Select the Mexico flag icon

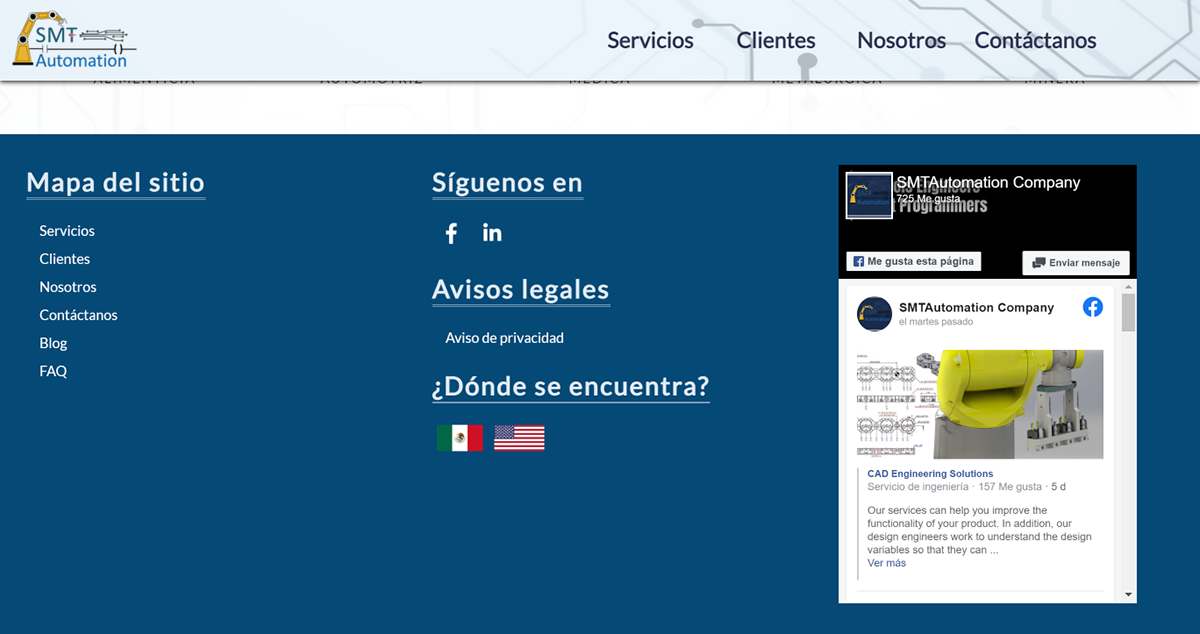[x=459, y=438]
